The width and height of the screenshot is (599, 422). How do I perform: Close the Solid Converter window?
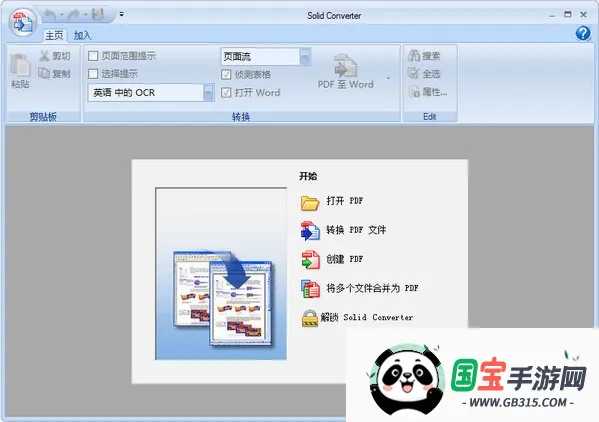[x=583, y=15]
